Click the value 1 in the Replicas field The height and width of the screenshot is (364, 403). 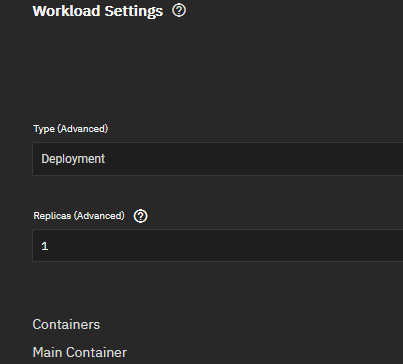(45, 246)
